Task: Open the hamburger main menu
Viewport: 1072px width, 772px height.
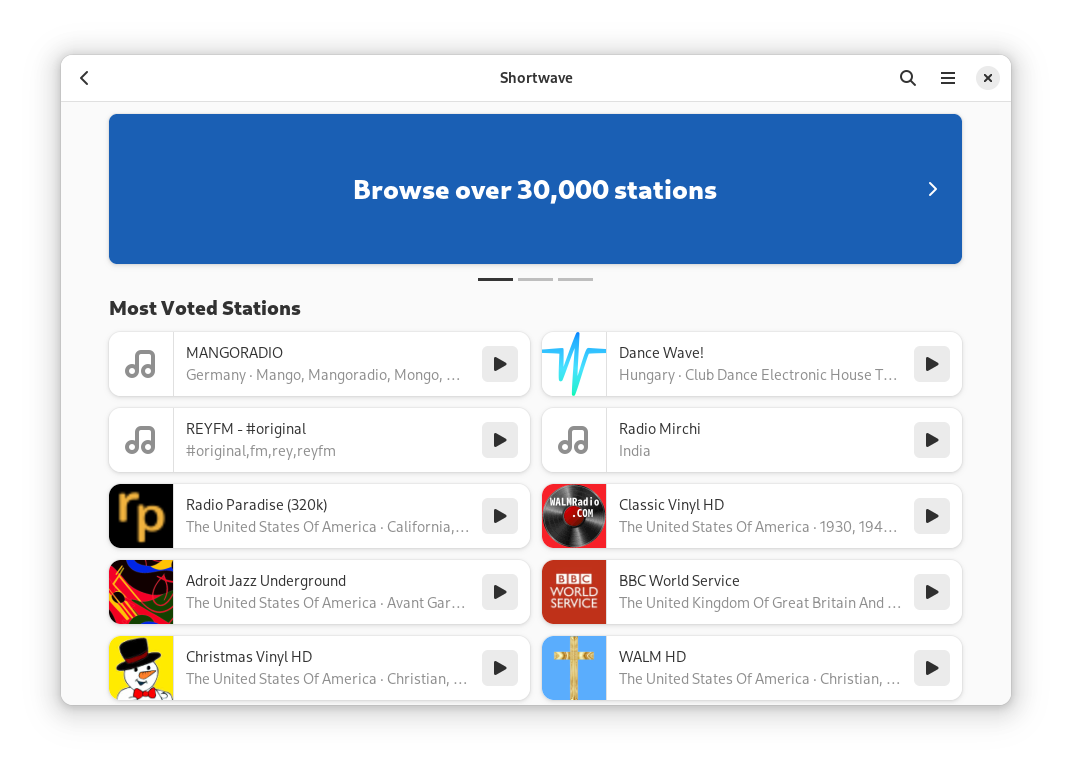Action: point(947,78)
